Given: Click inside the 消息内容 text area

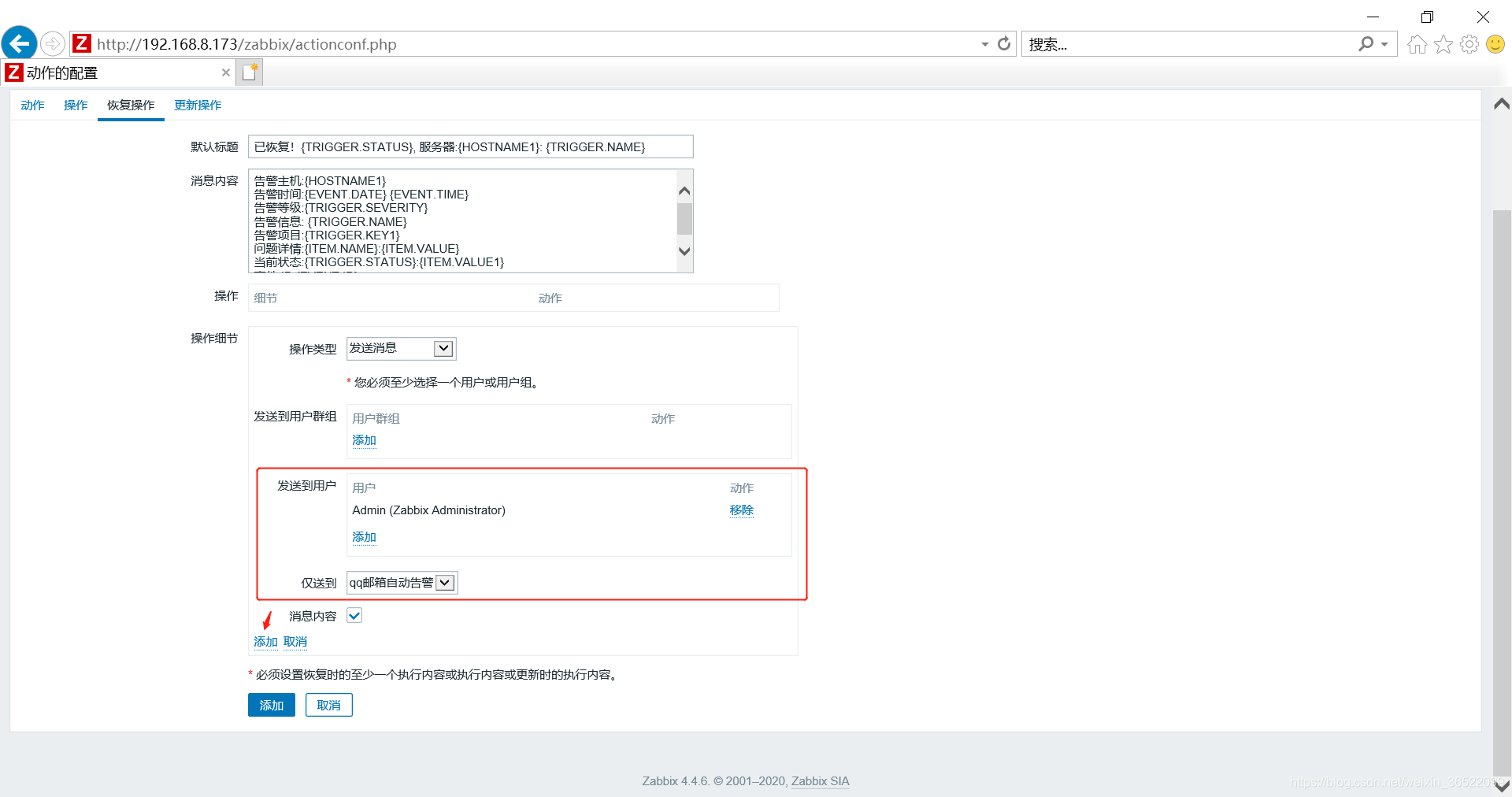Looking at the screenshot, I should click(463, 221).
